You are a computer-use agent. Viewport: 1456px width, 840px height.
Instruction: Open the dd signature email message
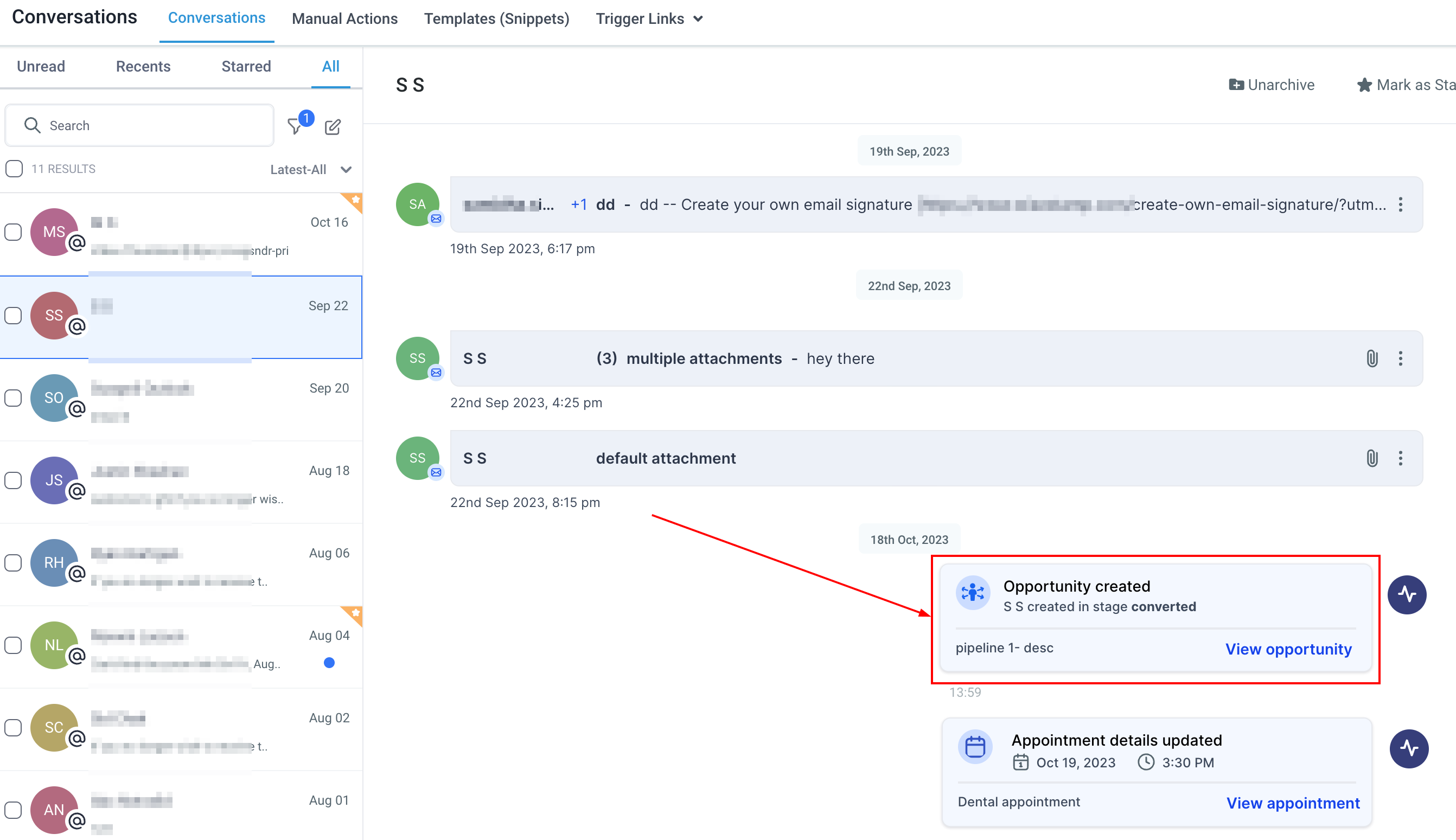pos(936,204)
